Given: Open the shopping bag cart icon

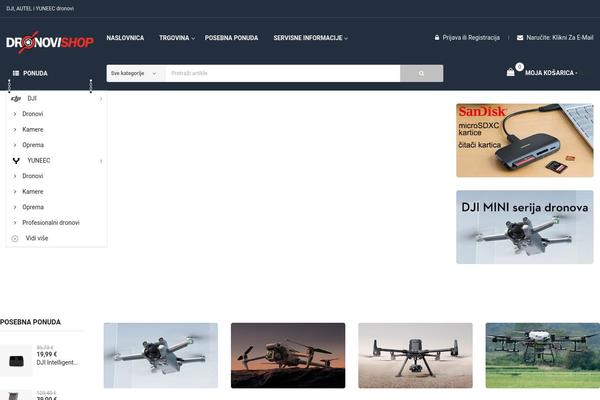Looking at the screenshot, I should pos(510,72).
